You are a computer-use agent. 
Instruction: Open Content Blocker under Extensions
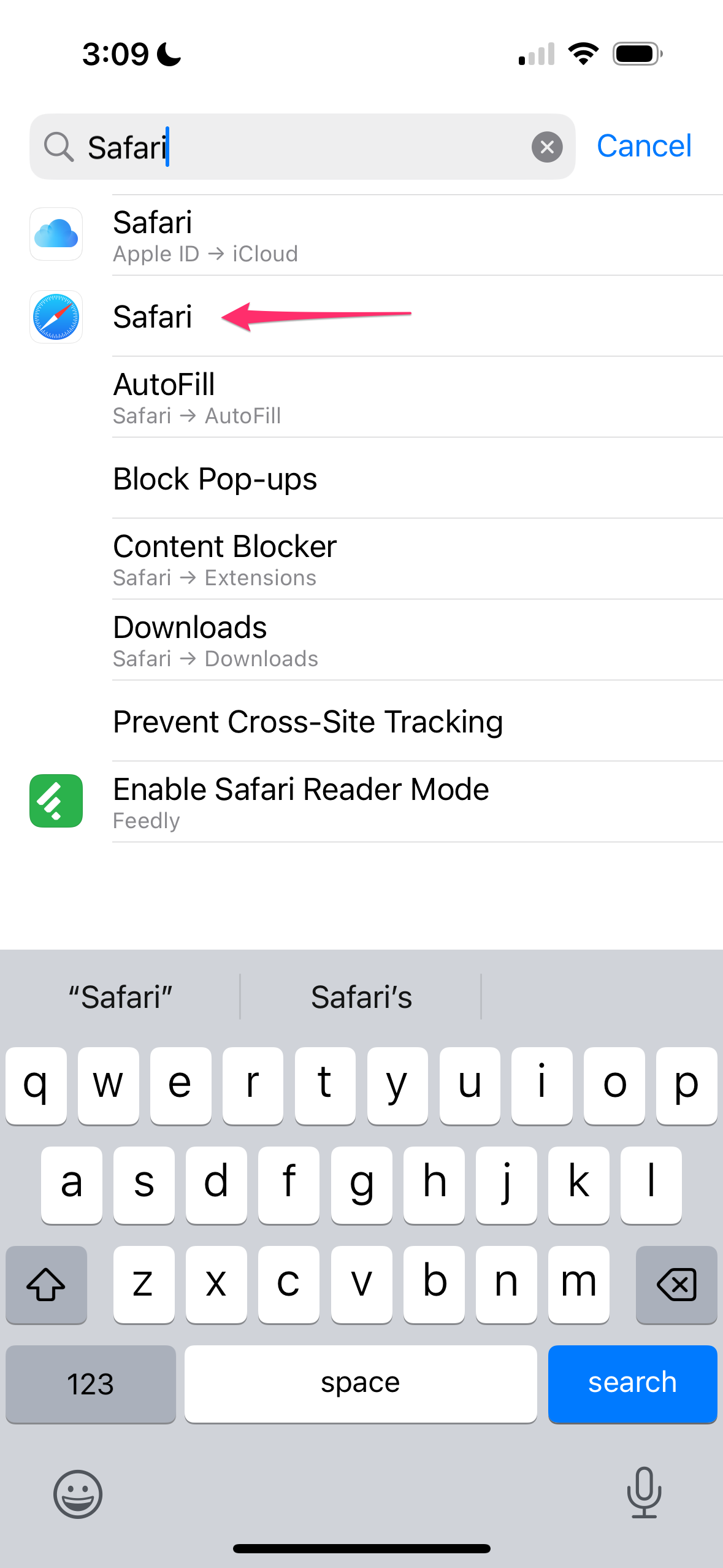click(x=417, y=559)
